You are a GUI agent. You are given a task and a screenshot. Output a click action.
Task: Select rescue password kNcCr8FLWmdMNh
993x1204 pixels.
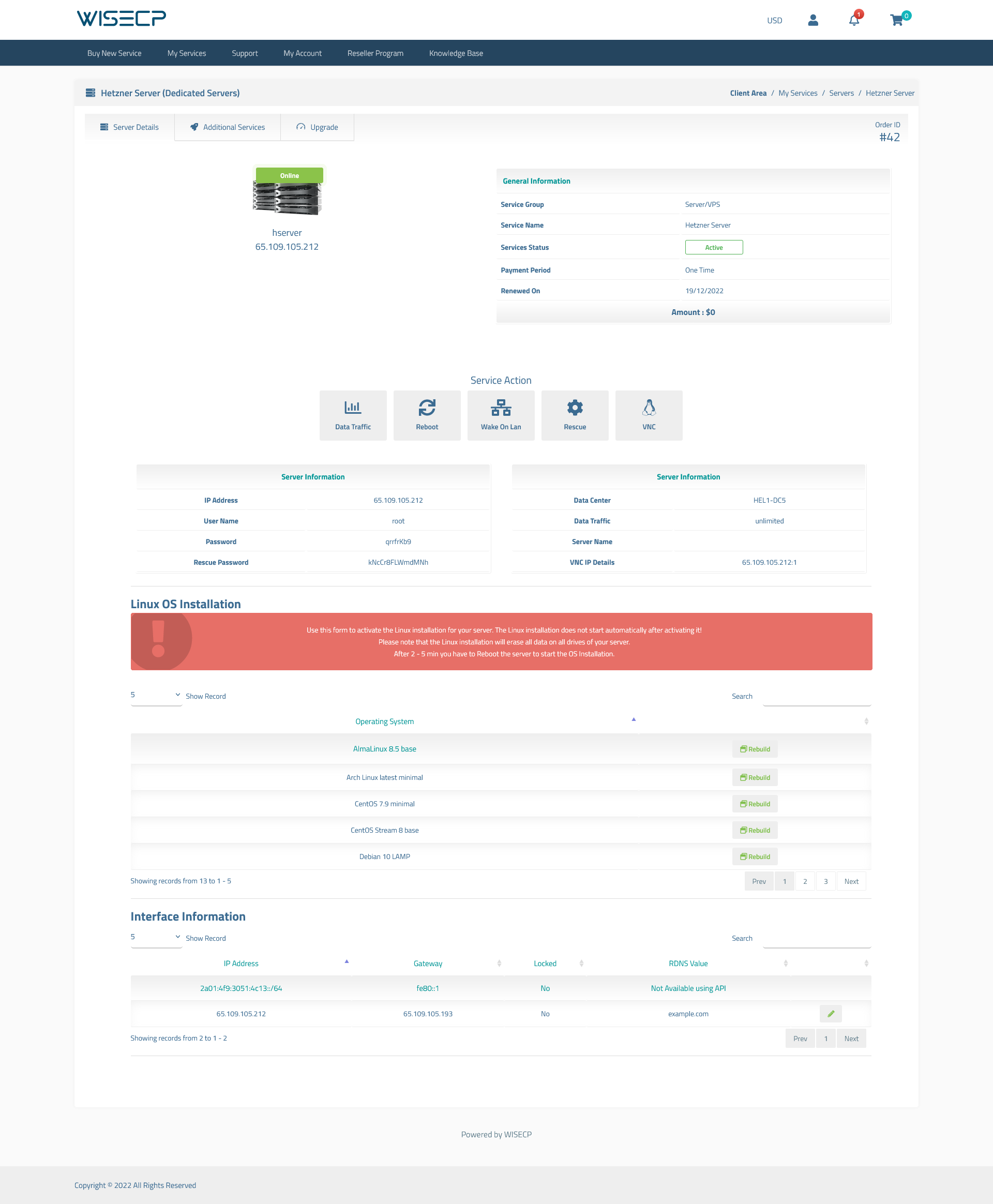398,562
